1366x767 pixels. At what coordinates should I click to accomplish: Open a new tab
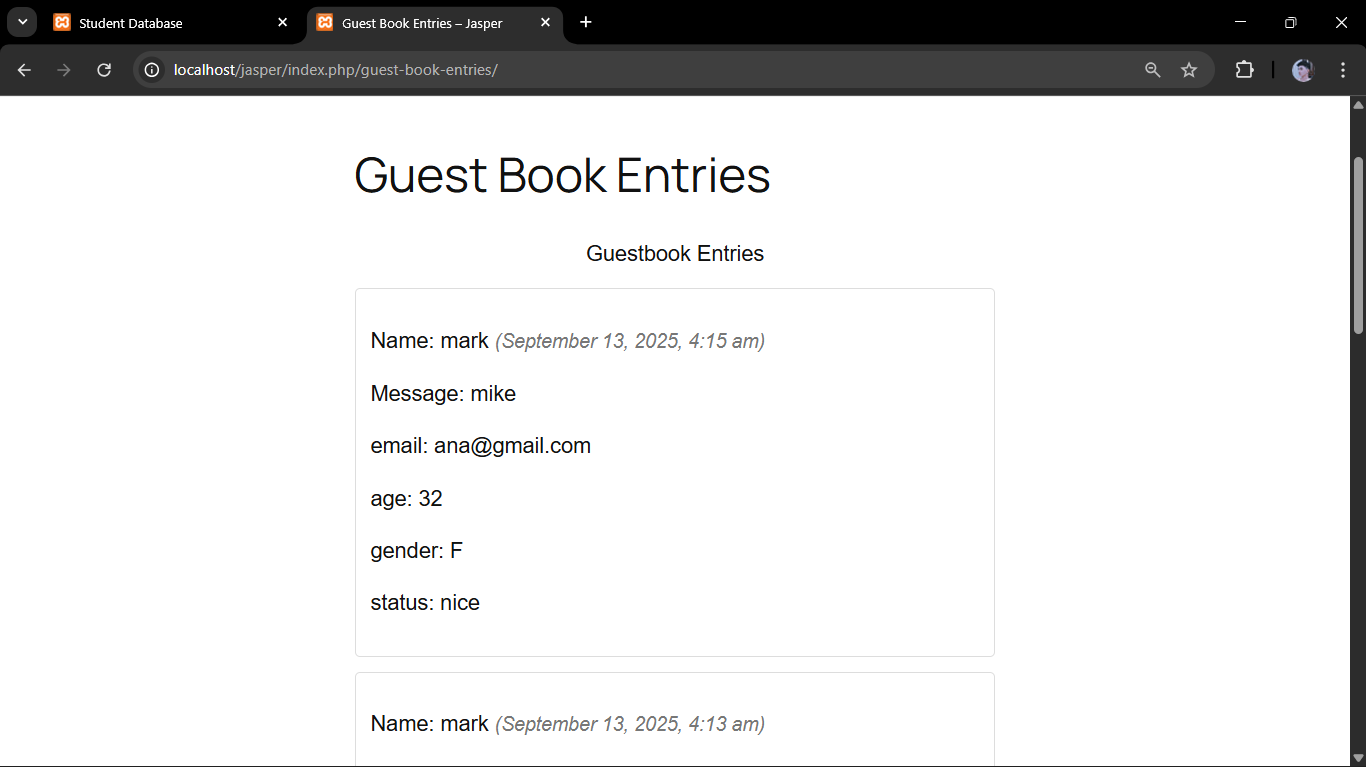(586, 22)
